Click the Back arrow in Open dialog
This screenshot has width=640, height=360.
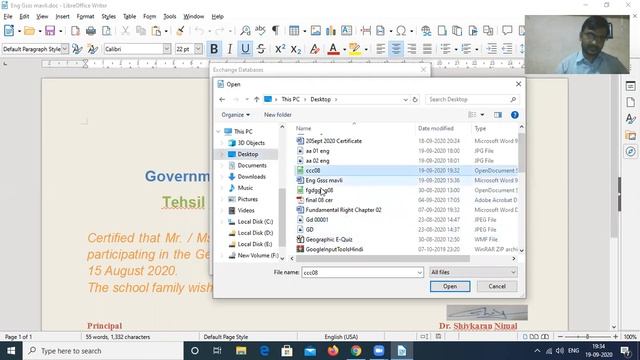tap(222, 99)
